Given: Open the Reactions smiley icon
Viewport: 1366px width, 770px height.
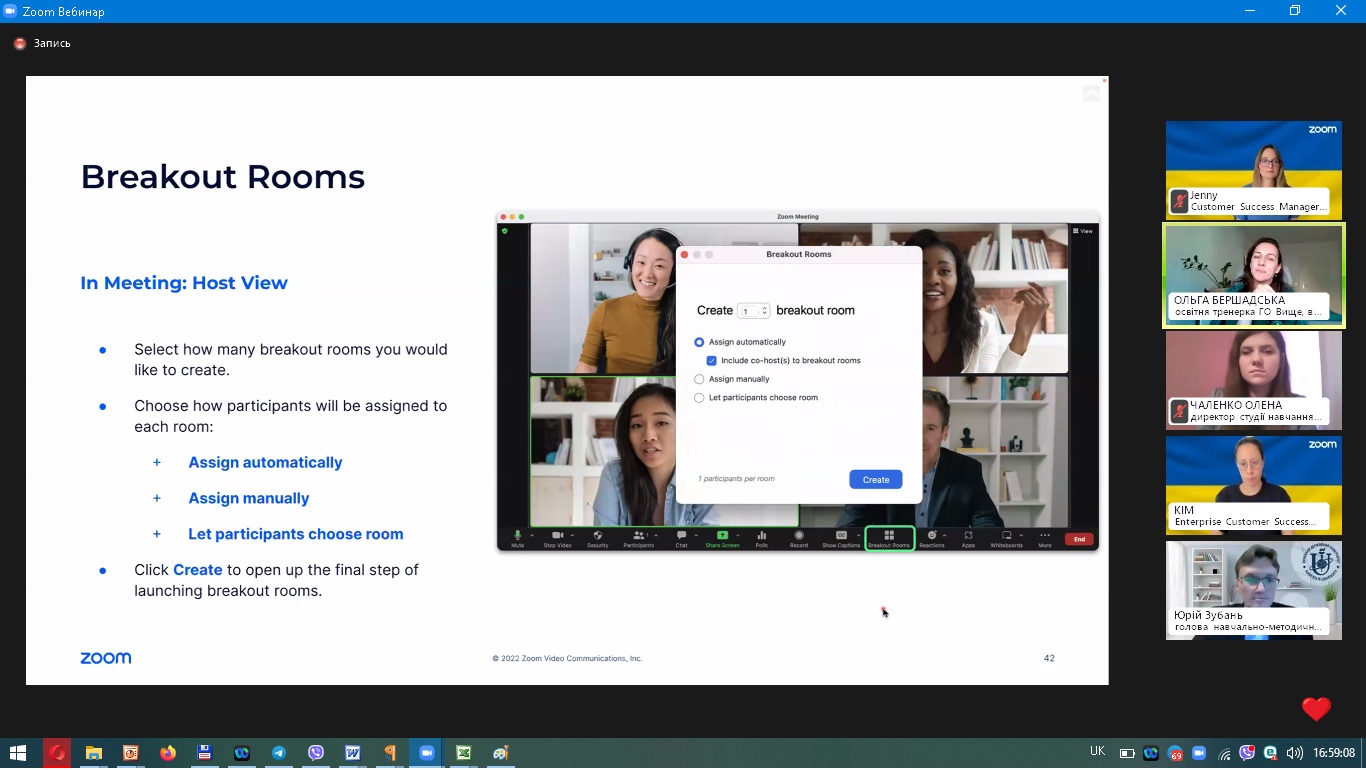Looking at the screenshot, I should tap(932, 536).
